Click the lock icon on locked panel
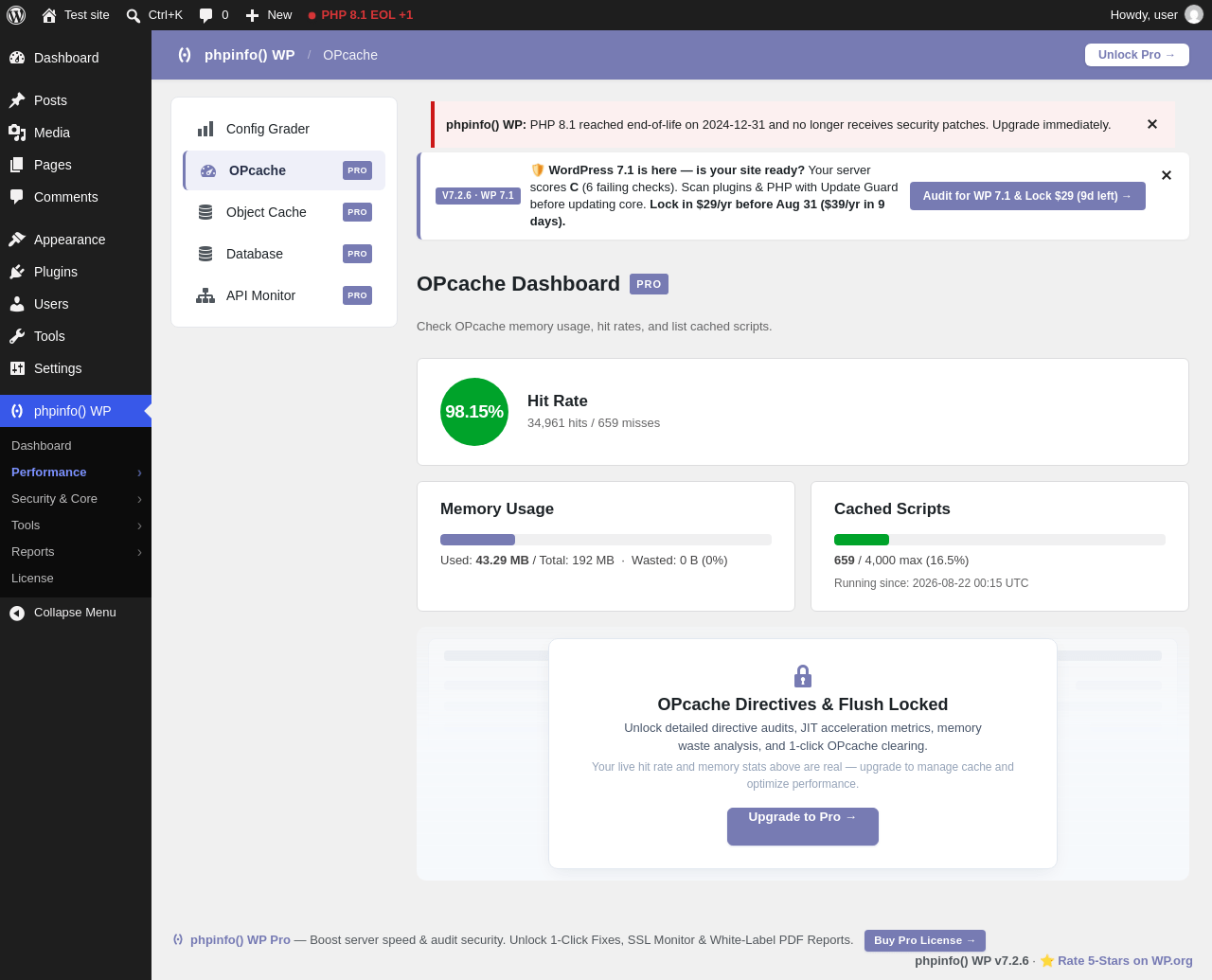Viewport: 1212px width, 980px height. coord(803,676)
